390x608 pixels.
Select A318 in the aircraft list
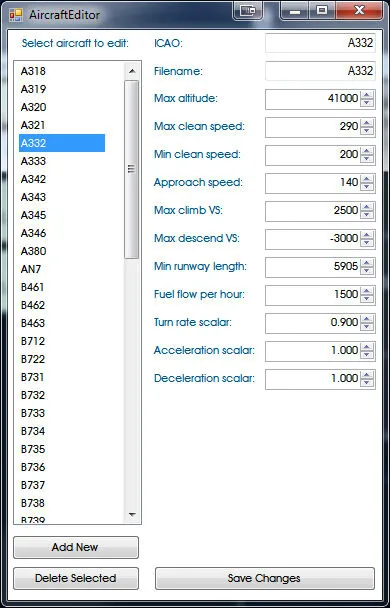(62, 71)
